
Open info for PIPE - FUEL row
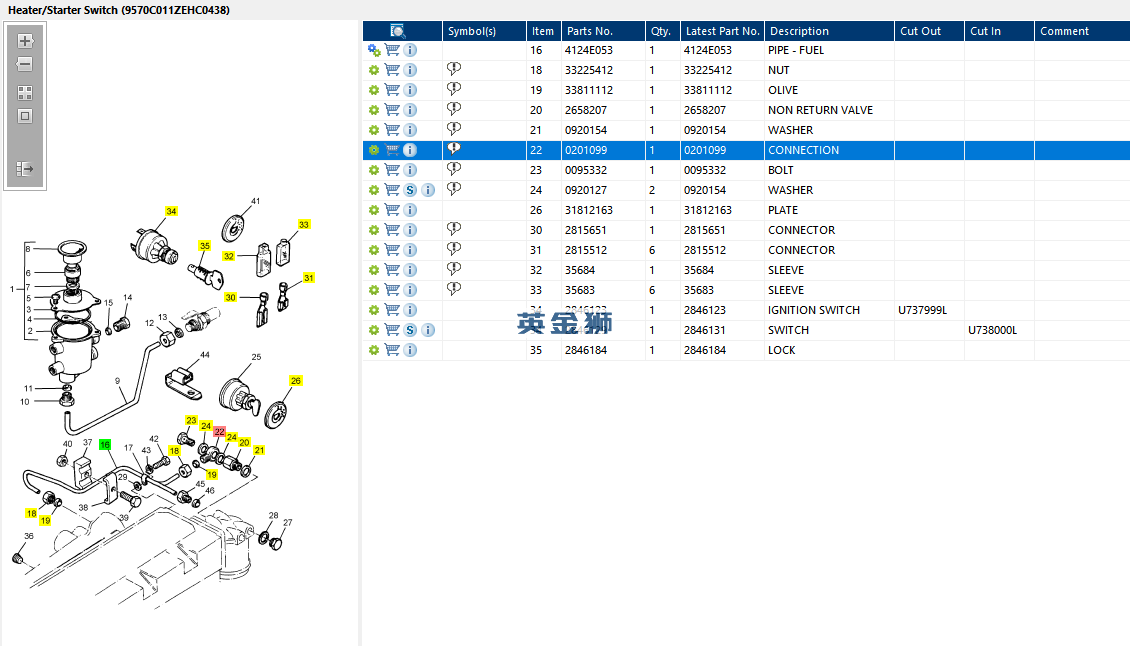(x=410, y=50)
